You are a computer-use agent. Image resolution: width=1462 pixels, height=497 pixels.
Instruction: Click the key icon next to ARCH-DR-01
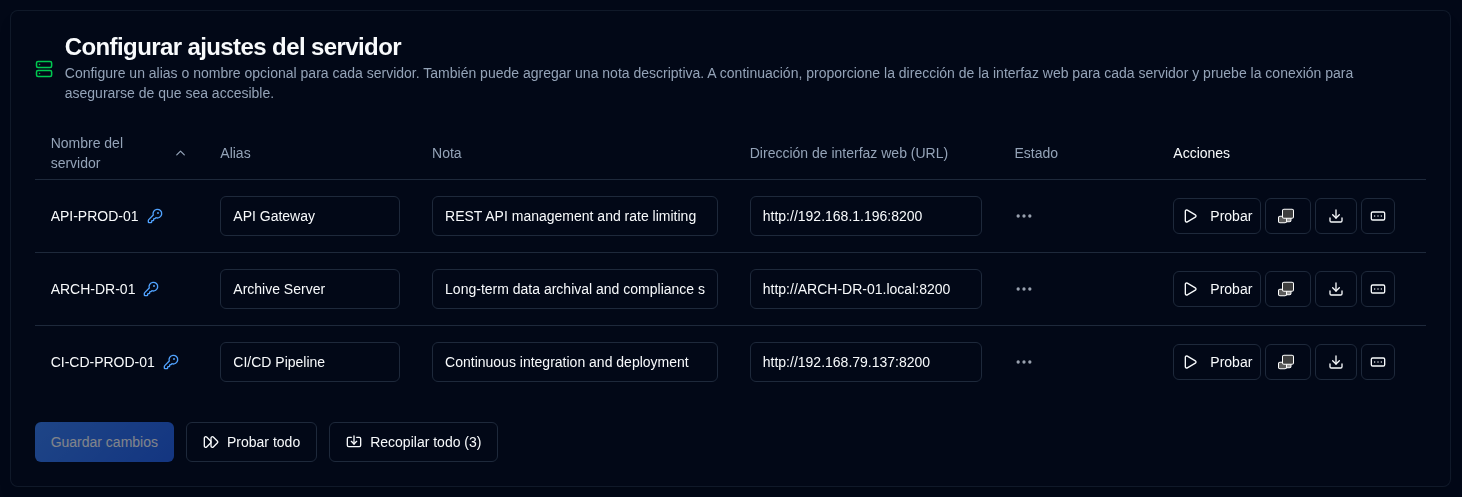pyautogui.click(x=151, y=289)
